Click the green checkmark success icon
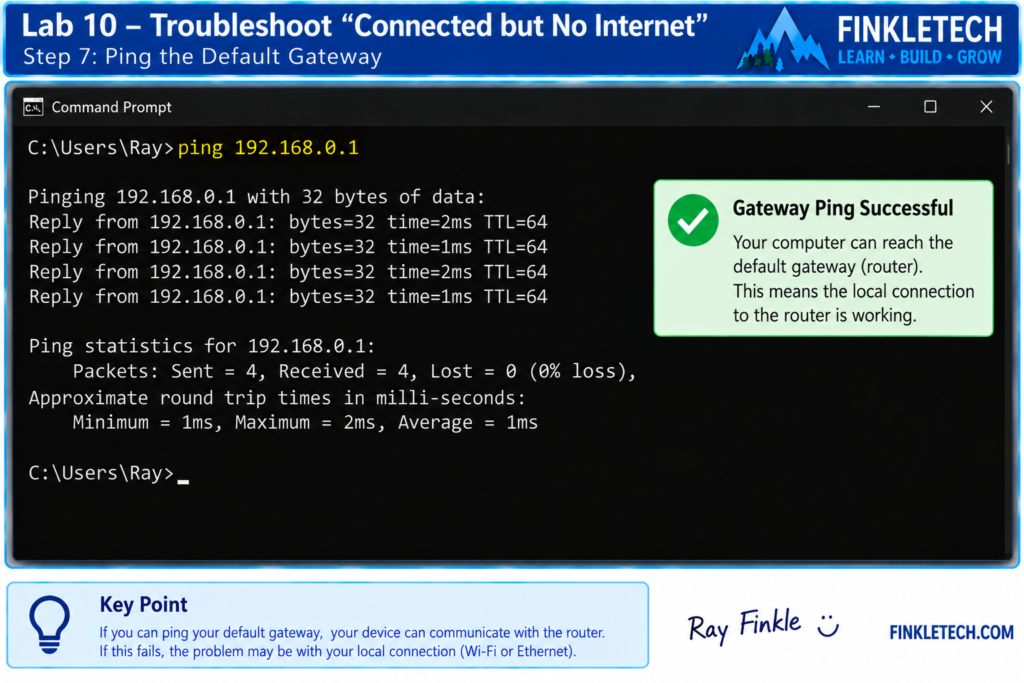Screen dimensions: 1024x683 tap(693, 221)
